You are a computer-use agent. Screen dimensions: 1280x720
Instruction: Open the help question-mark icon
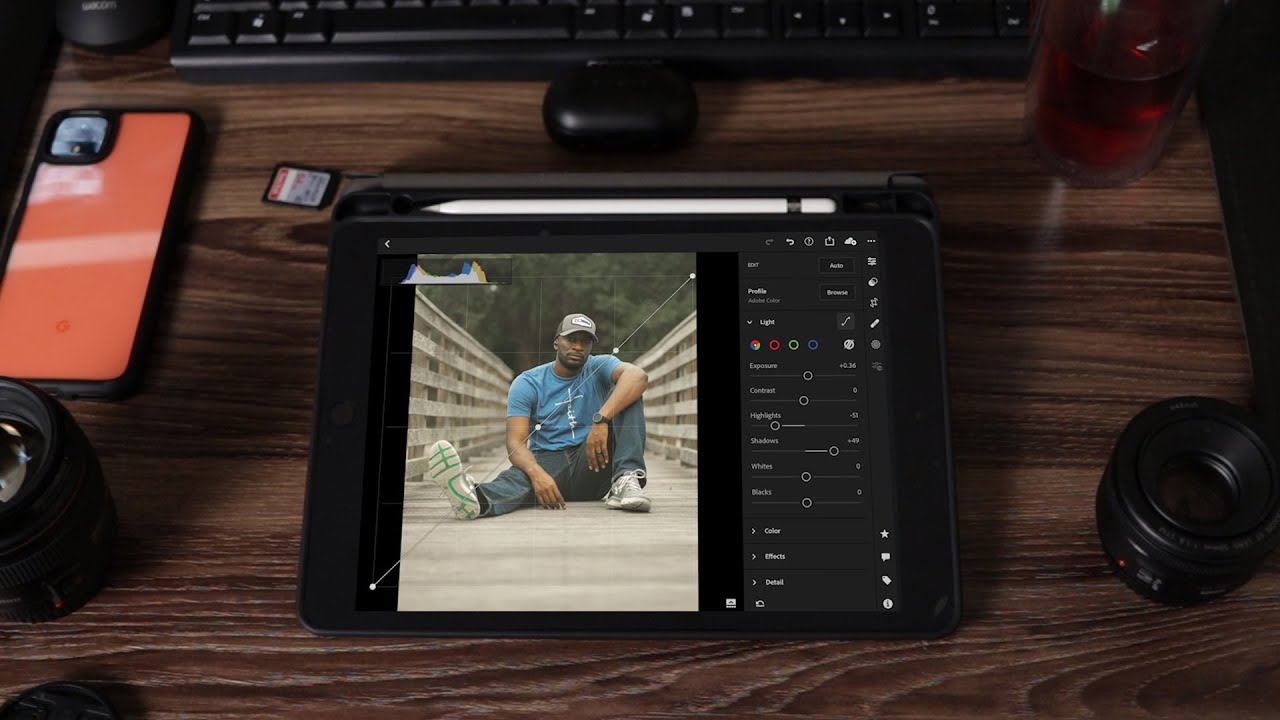(x=809, y=242)
